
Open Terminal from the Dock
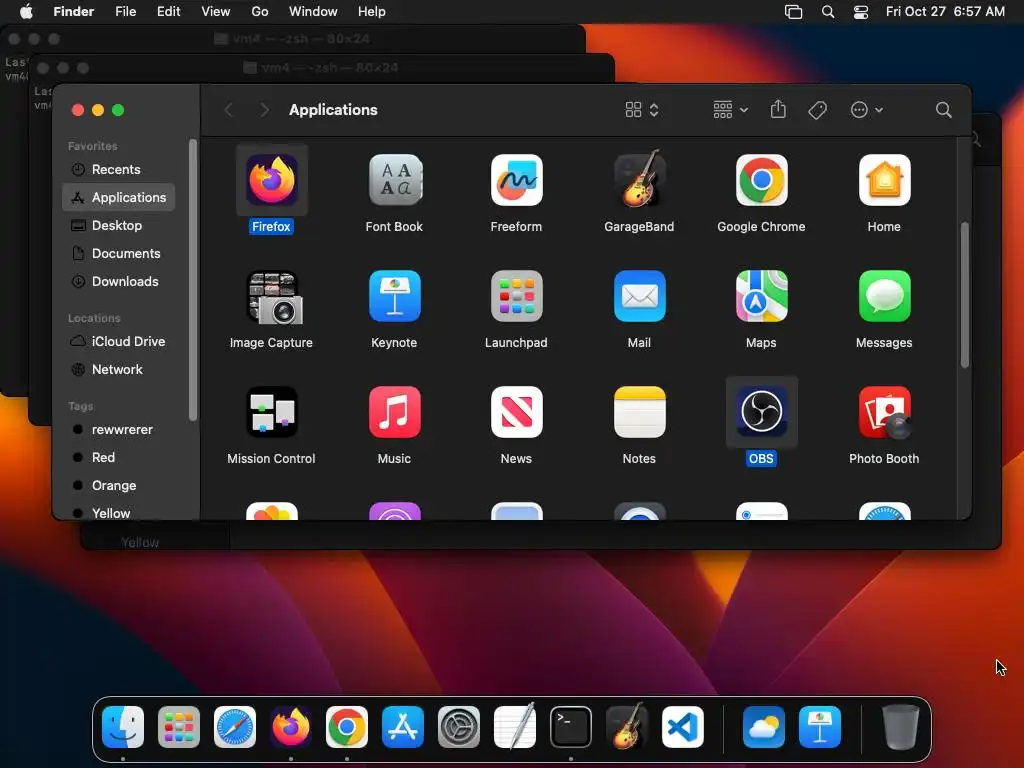[x=571, y=727]
